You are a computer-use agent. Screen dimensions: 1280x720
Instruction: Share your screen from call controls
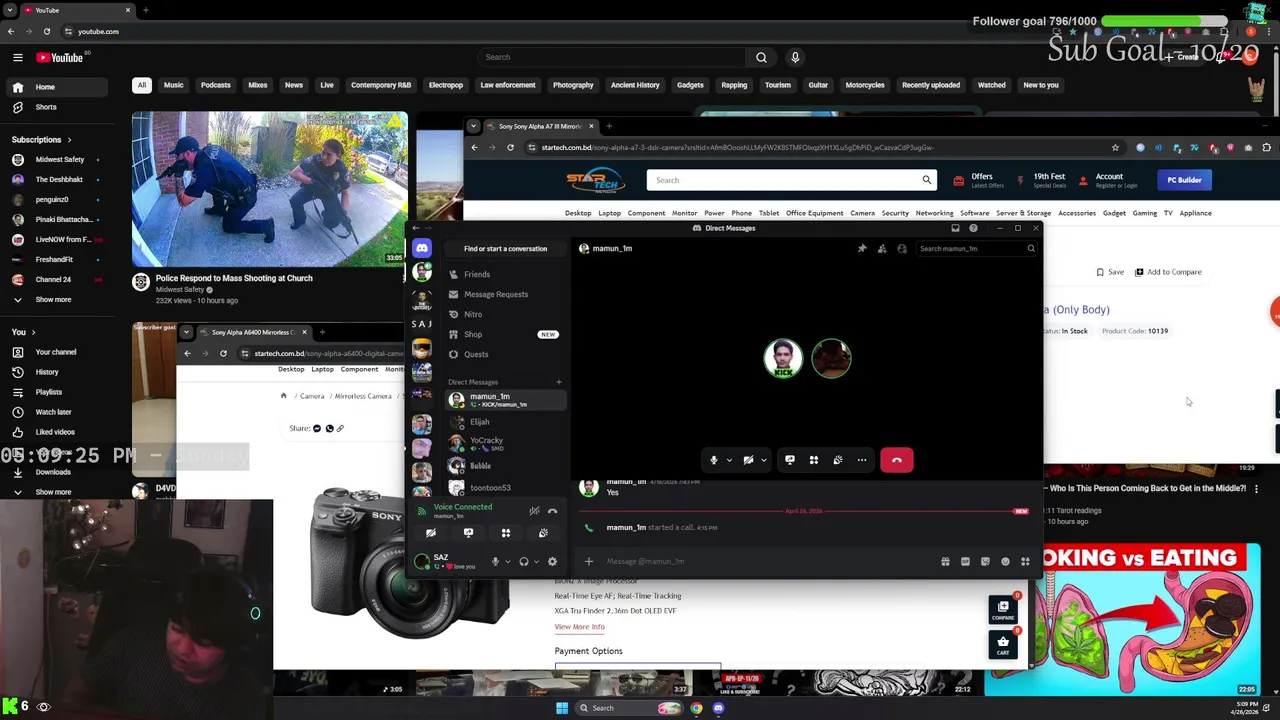[790, 460]
